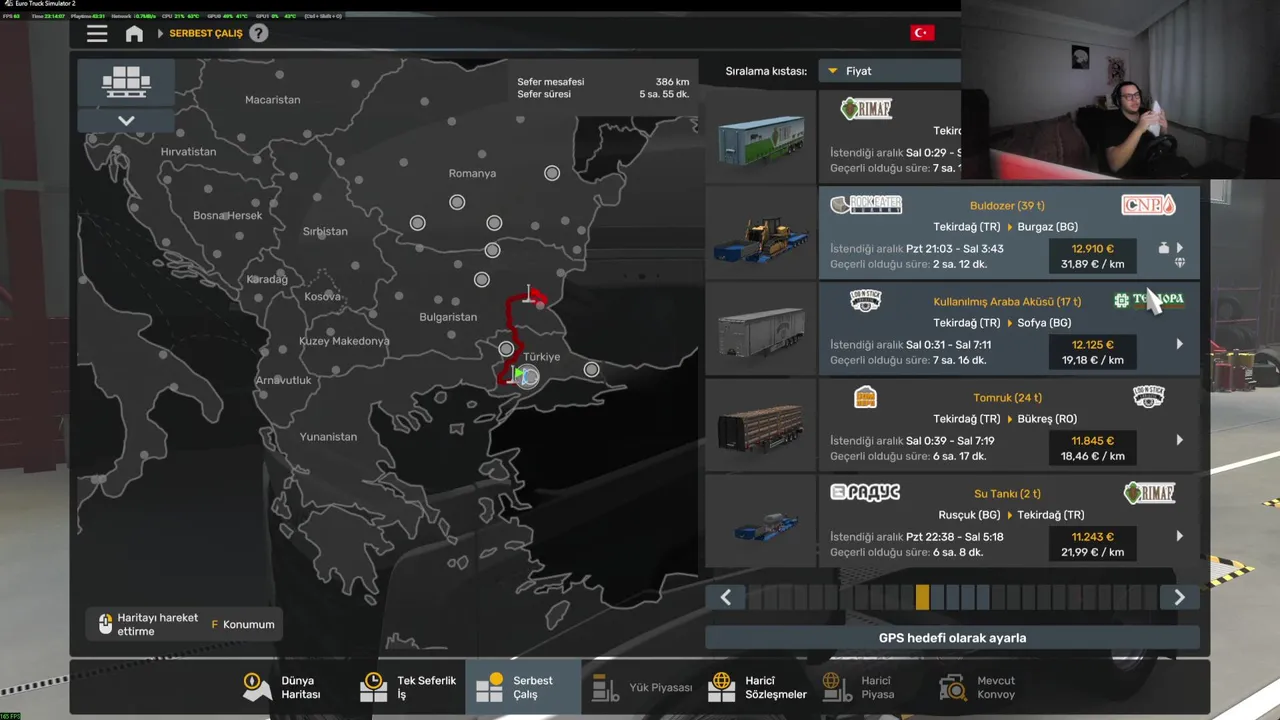Viewport: 1280px width, 720px height.
Task: Go to next job list page
Action: tap(1179, 597)
